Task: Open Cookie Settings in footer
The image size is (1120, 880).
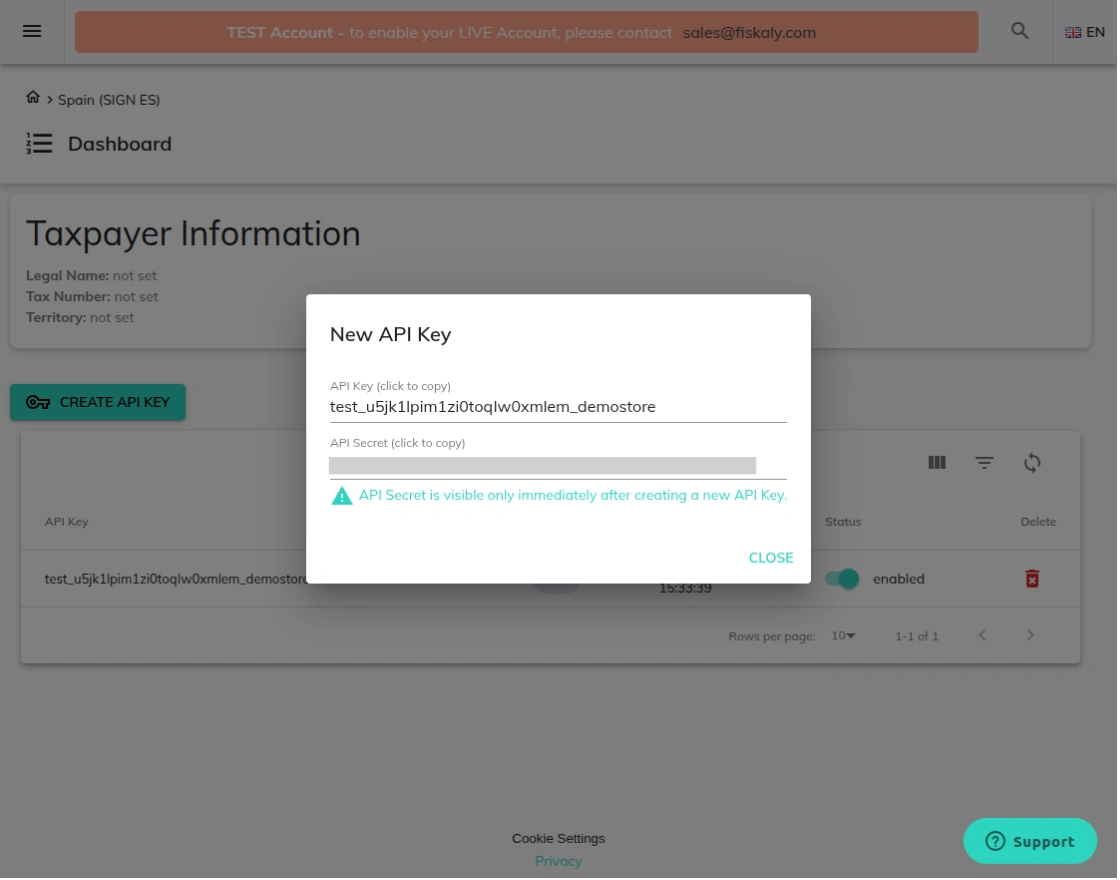Action: [559, 840]
